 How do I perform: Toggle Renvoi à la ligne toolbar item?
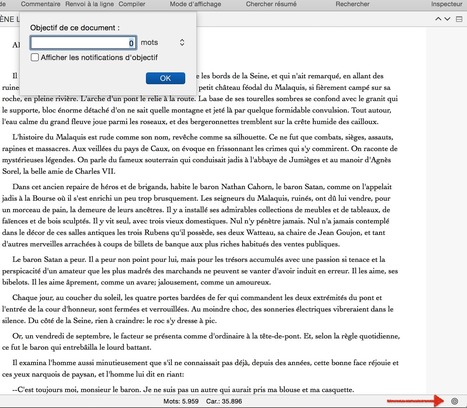pyautogui.click(x=89, y=4)
